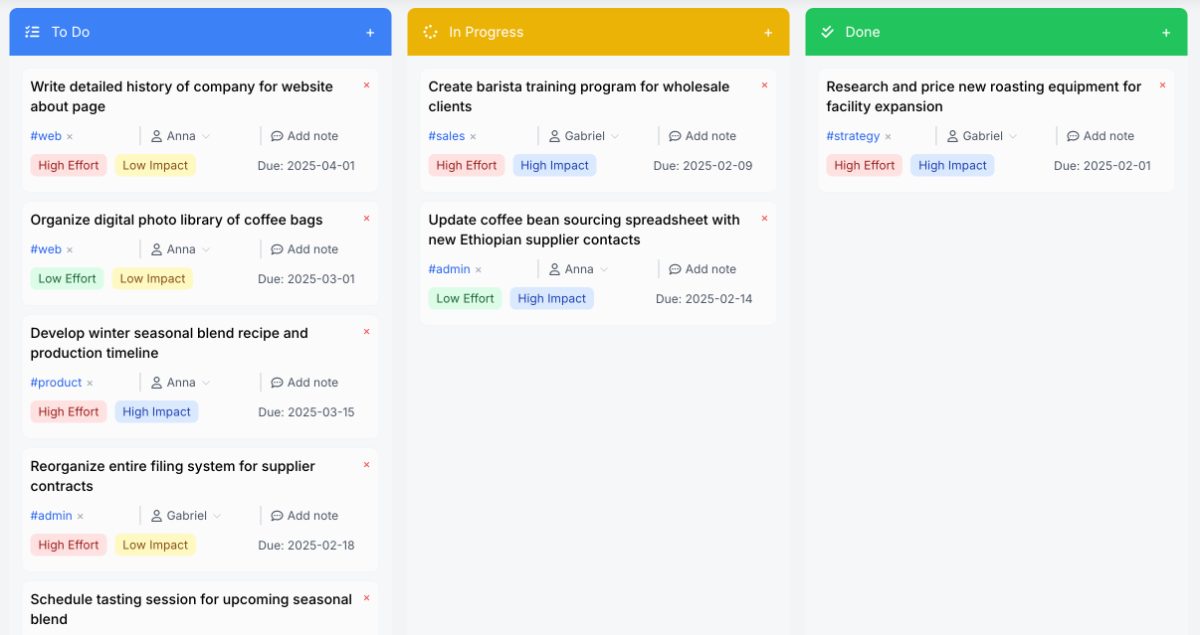The width and height of the screenshot is (1200, 635).
Task: Open 'Organize digital photo library of coffee bags' title
Action: [x=177, y=220]
